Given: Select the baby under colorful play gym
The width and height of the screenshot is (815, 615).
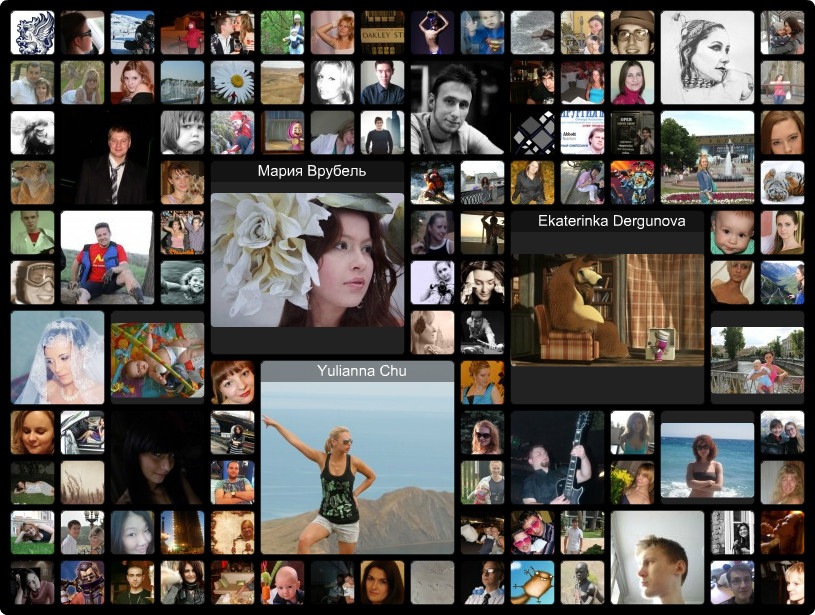Looking at the screenshot, I should coord(157,360).
